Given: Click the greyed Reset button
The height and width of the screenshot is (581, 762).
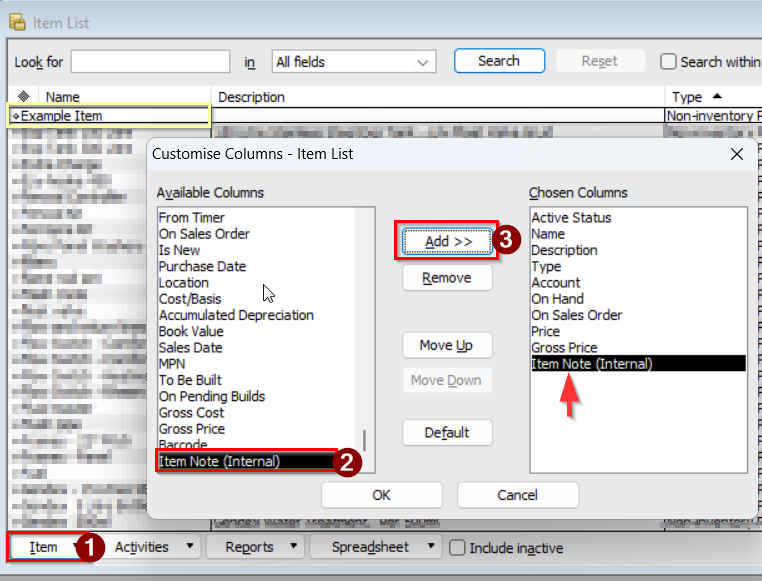Looking at the screenshot, I should tap(600, 61).
